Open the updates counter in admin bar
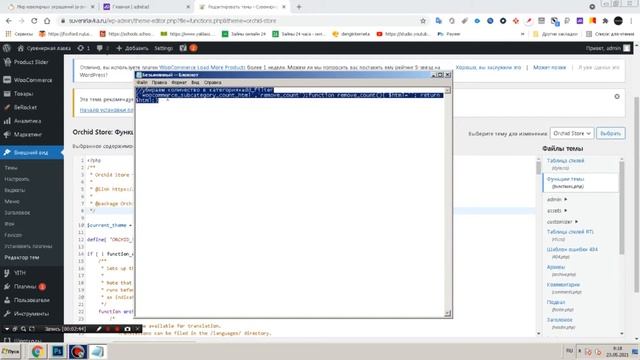 pos(84,48)
